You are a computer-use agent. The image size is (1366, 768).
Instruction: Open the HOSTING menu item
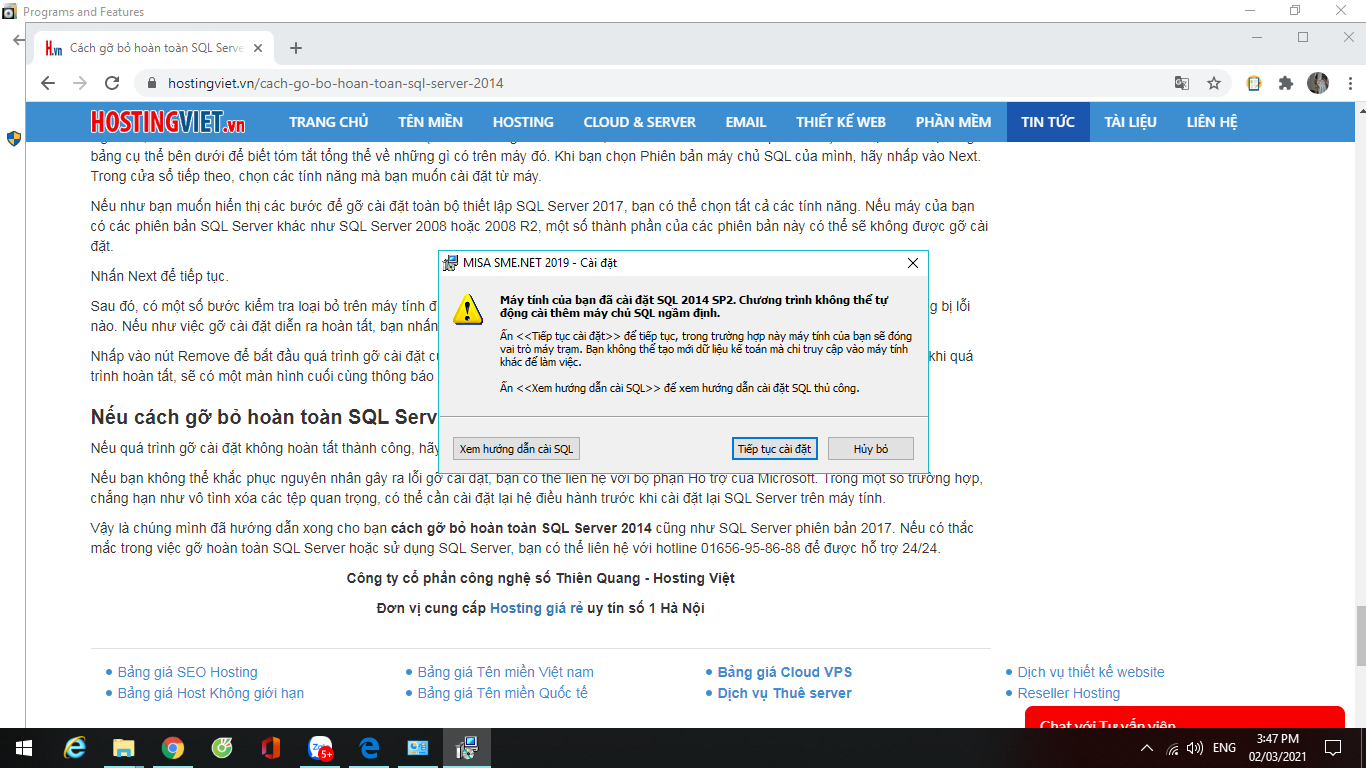[523, 122]
